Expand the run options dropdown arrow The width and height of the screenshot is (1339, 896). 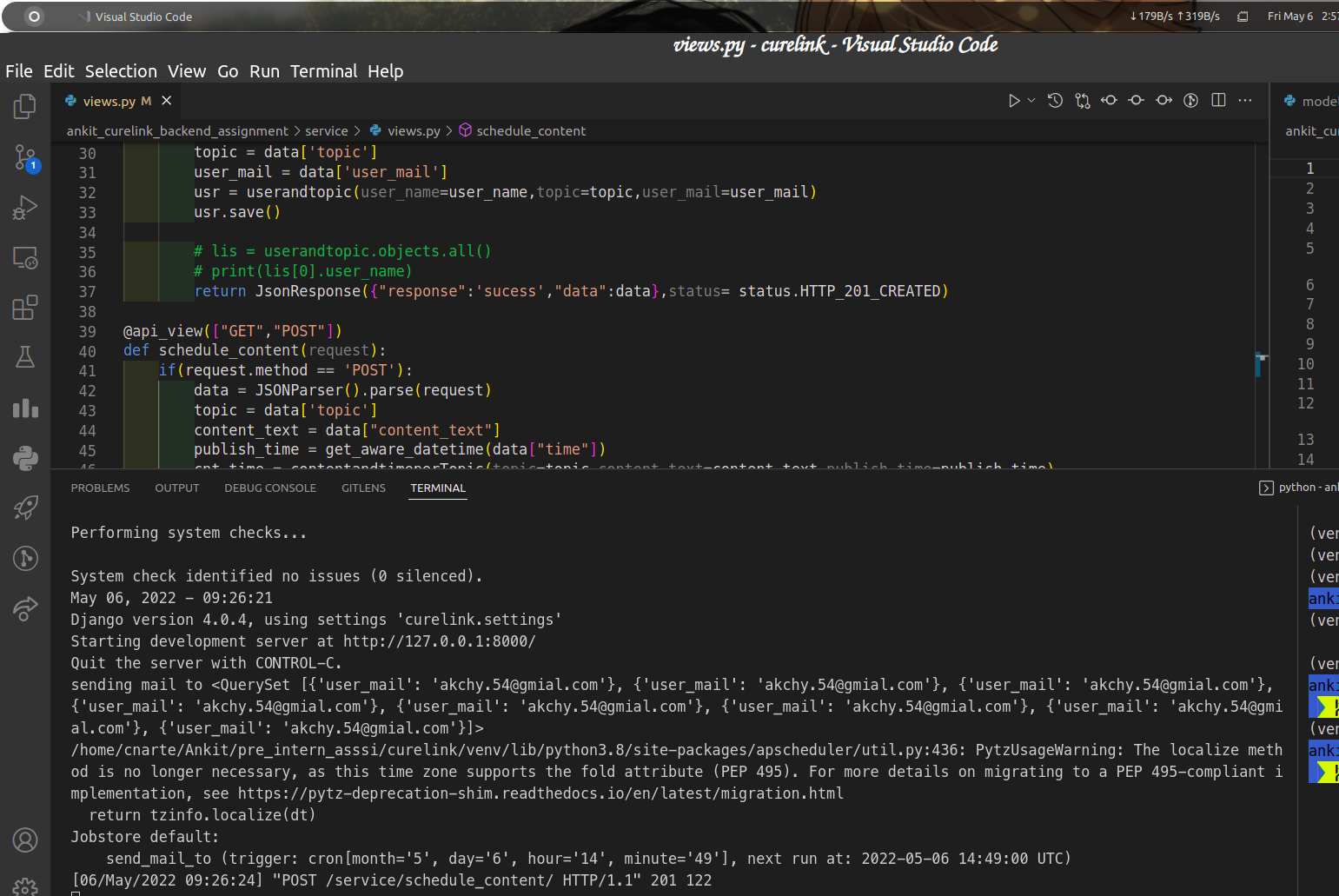click(1031, 101)
